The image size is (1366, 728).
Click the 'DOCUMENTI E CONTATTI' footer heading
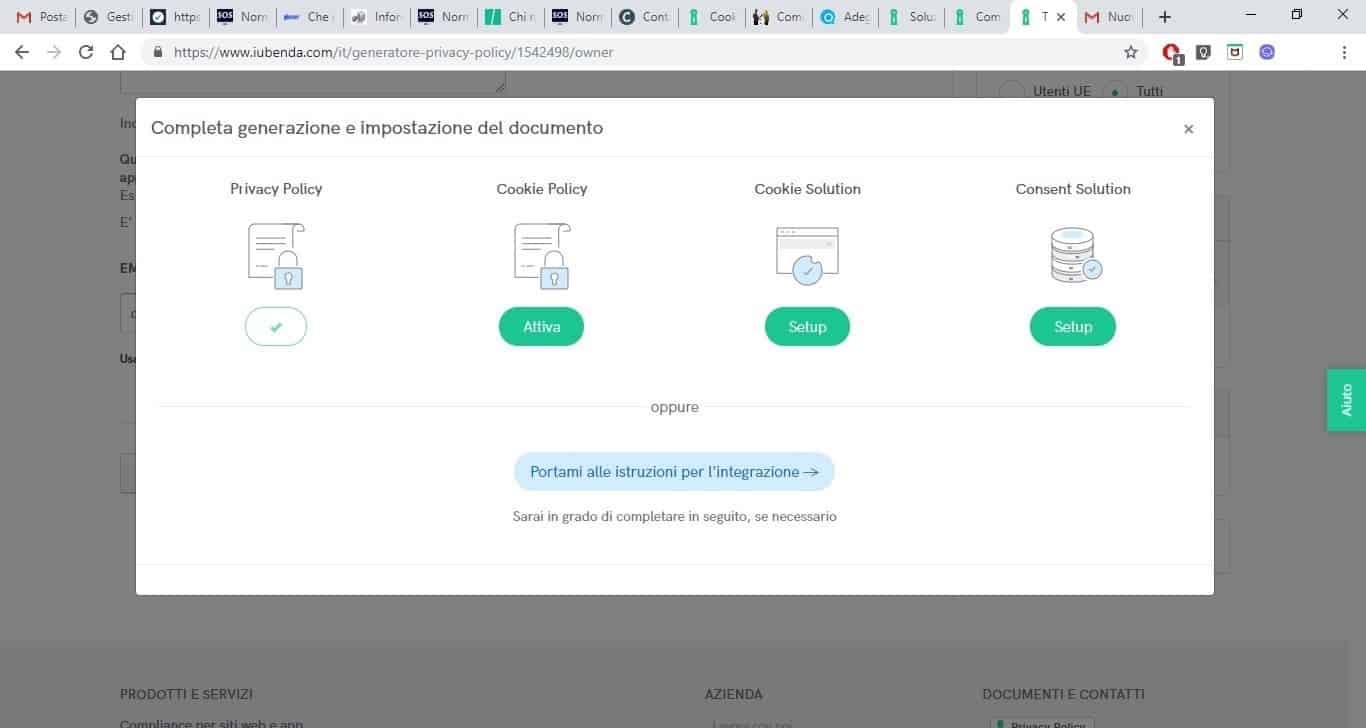[1064, 694]
